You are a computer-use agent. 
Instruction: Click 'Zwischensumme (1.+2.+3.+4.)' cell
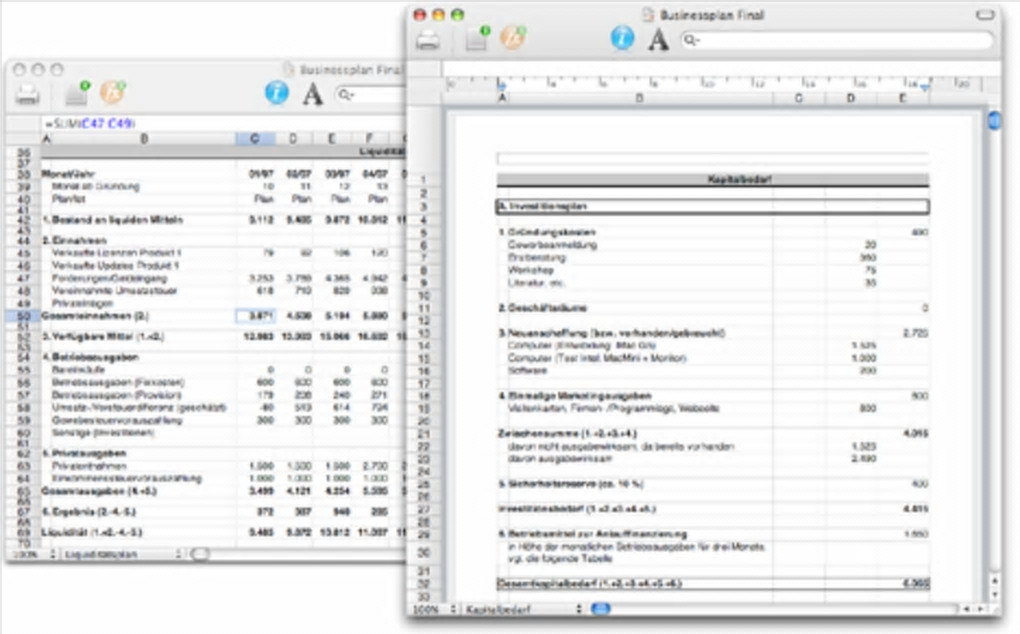pos(567,433)
